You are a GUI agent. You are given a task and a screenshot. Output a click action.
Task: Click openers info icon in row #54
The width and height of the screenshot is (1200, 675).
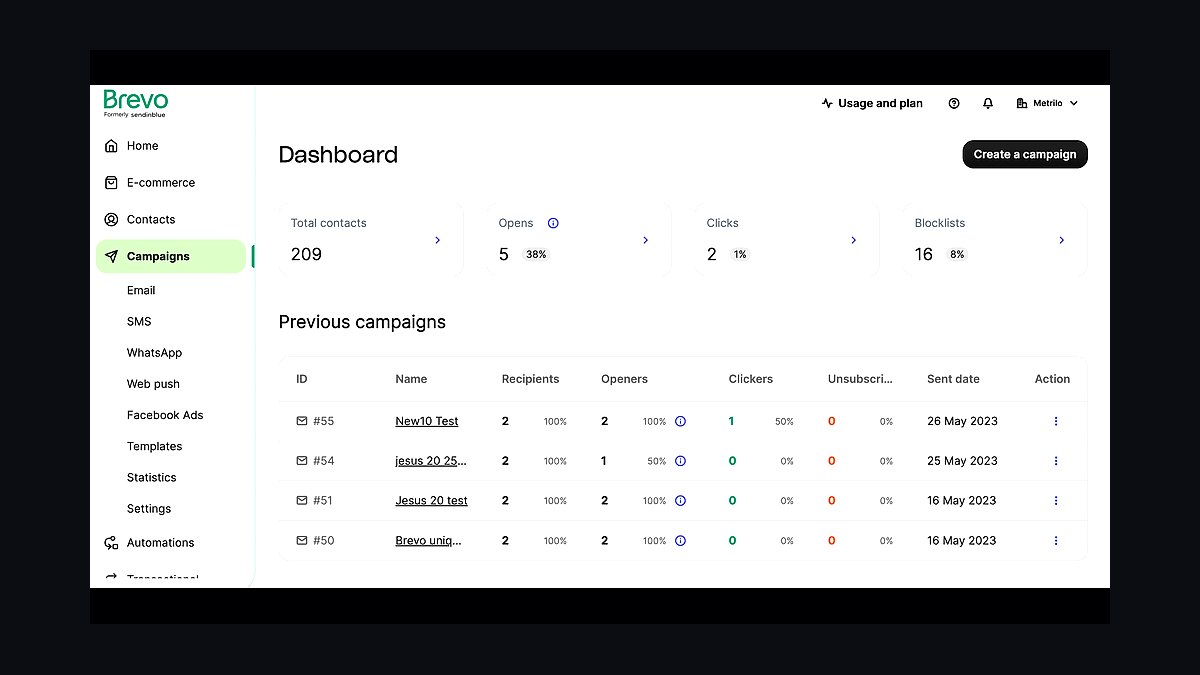tap(680, 461)
